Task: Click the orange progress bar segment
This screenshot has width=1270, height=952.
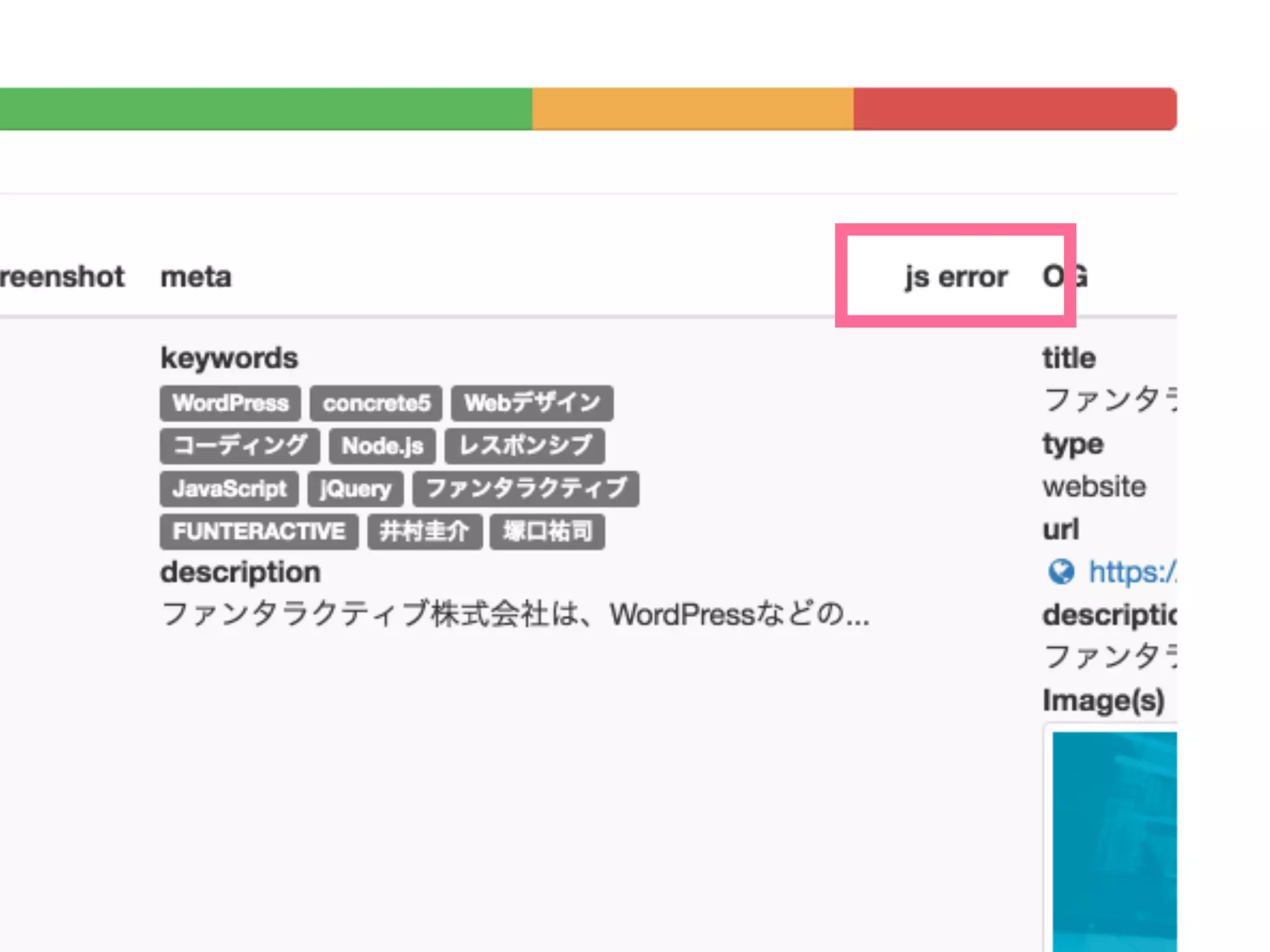Action: 692,109
